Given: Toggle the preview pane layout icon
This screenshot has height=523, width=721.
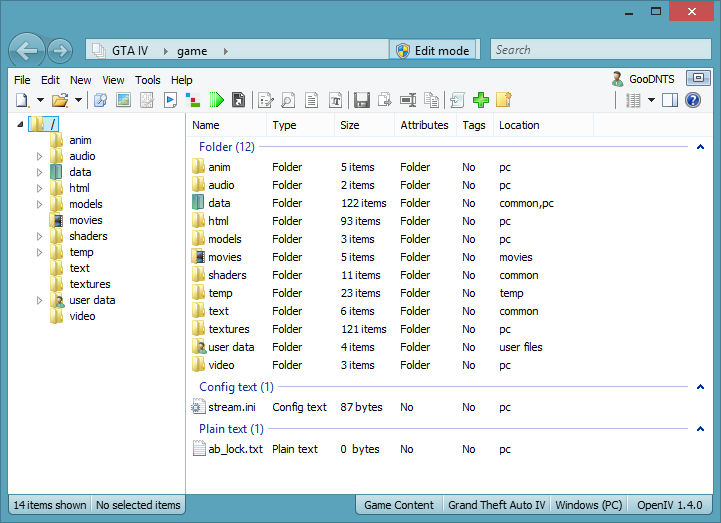Looking at the screenshot, I should click(670, 100).
